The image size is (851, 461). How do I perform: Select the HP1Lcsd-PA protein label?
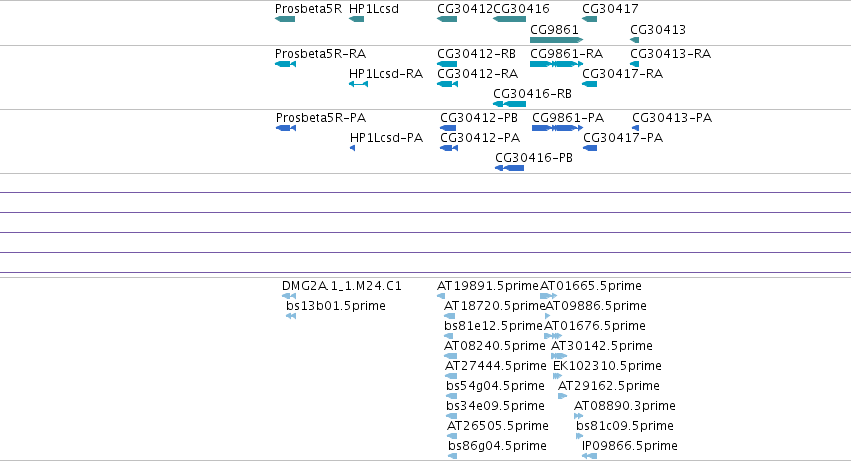386,138
